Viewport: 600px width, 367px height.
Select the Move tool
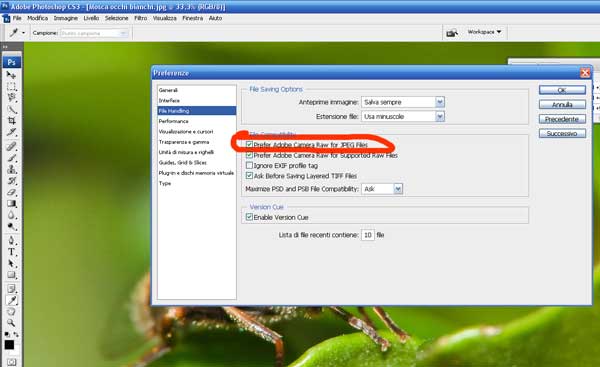tap(11, 75)
